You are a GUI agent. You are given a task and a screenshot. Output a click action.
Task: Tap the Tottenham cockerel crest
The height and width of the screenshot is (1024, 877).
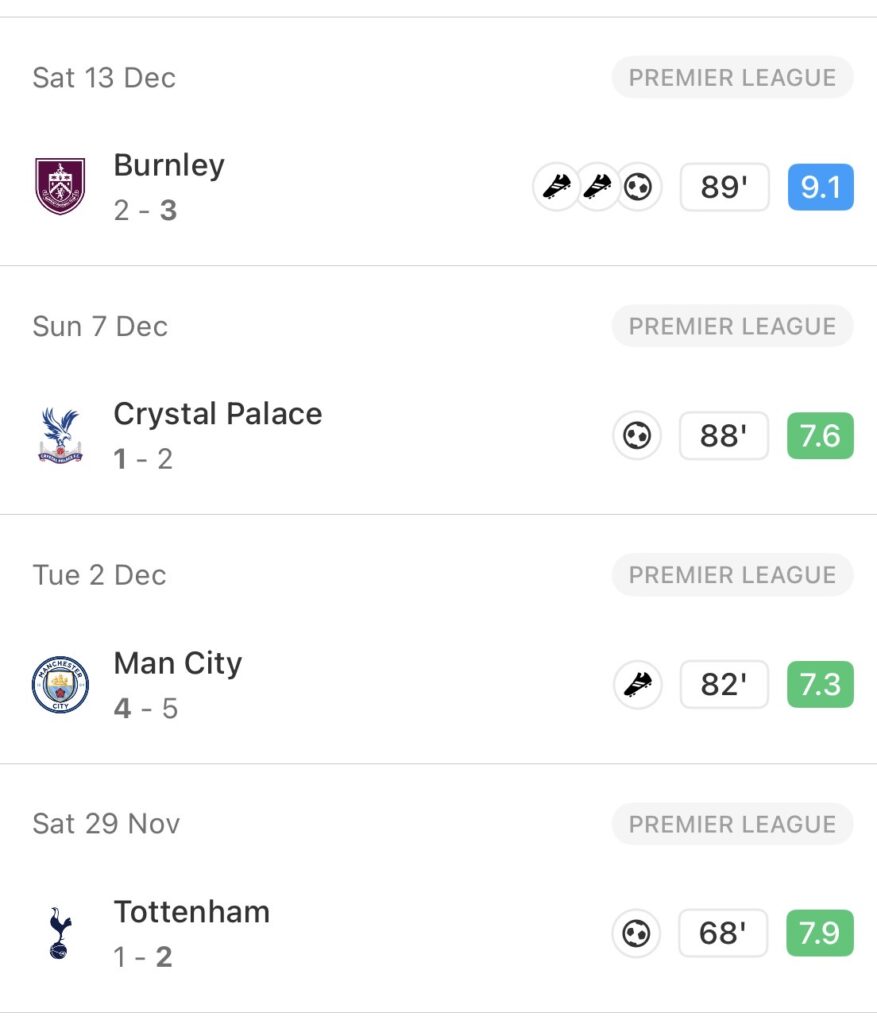pos(60,933)
